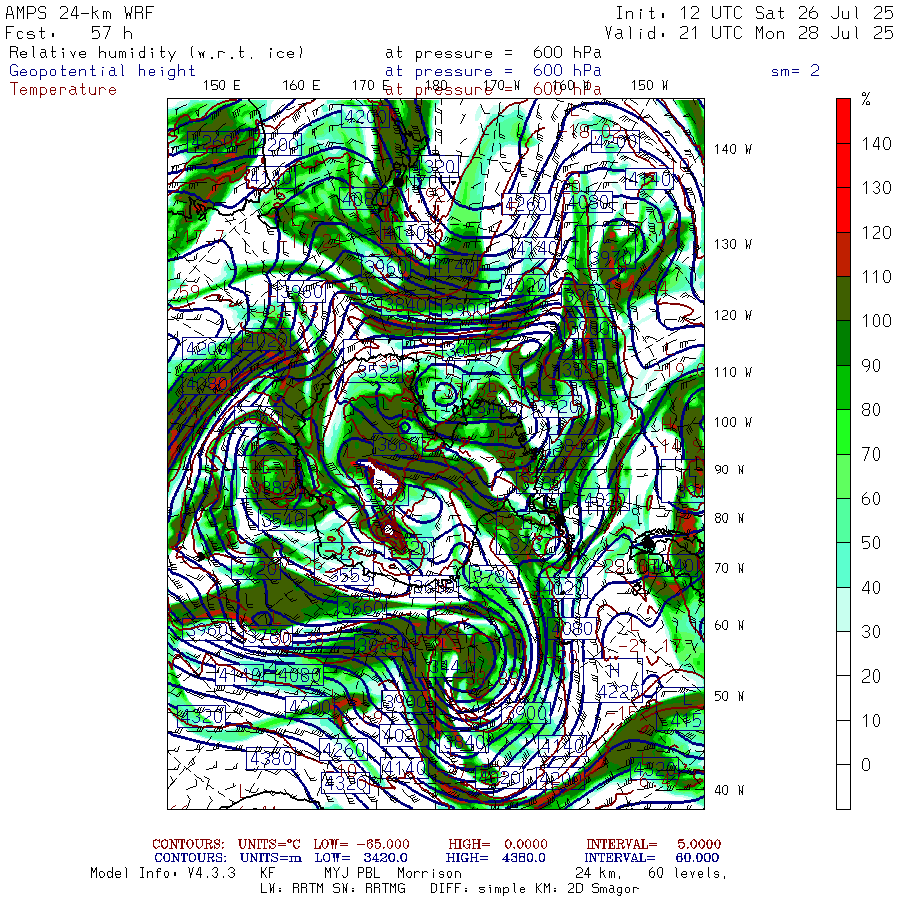Click the '3441' low-center height label
The height and width of the screenshot is (900, 900).
(453, 666)
